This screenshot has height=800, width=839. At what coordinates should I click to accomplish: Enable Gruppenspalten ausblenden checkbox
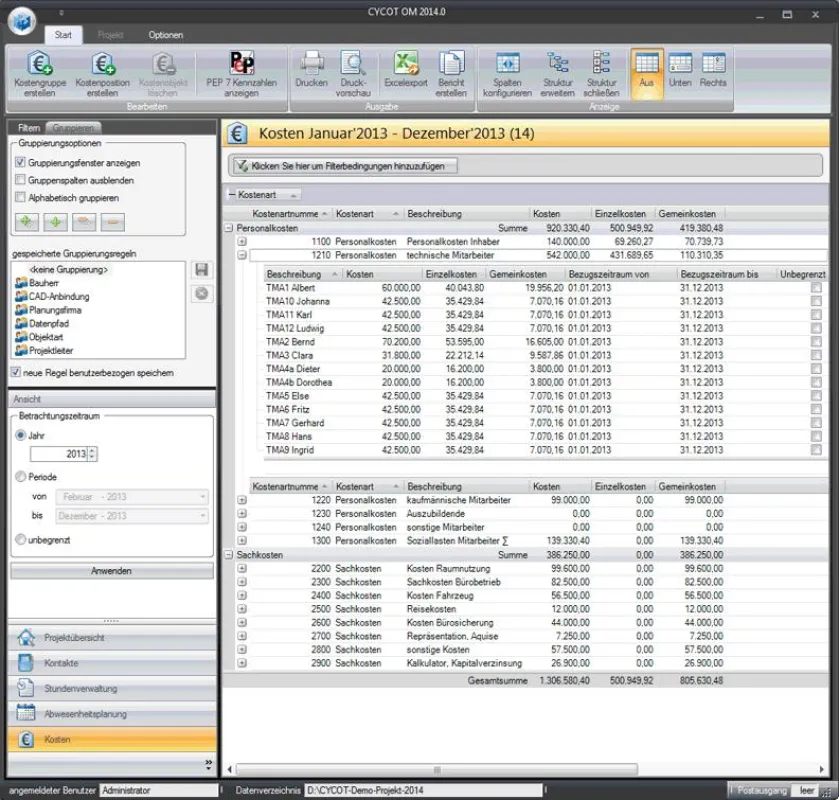click(x=20, y=180)
